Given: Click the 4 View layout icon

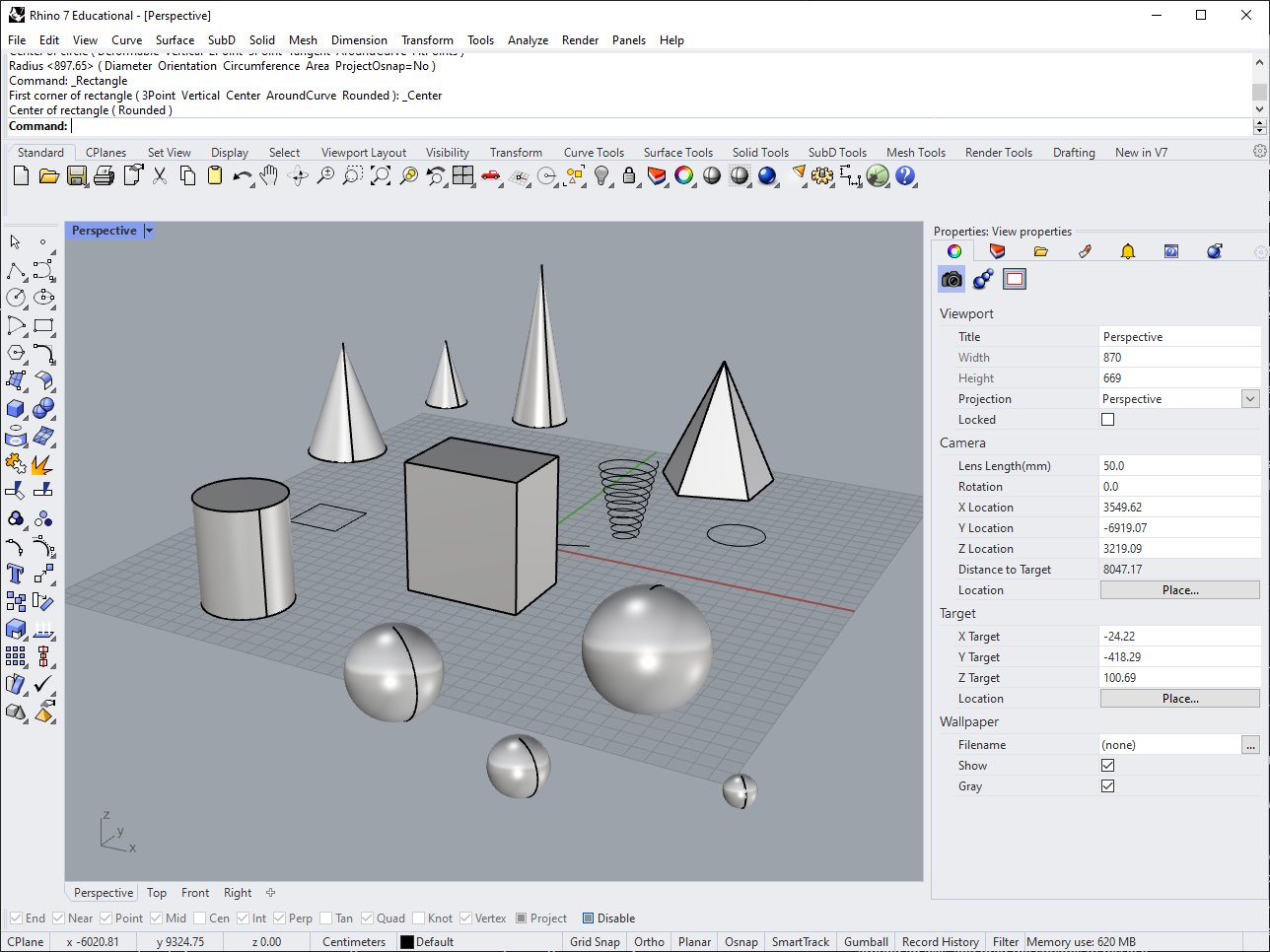Looking at the screenshot, I should (x=463, y=176).
